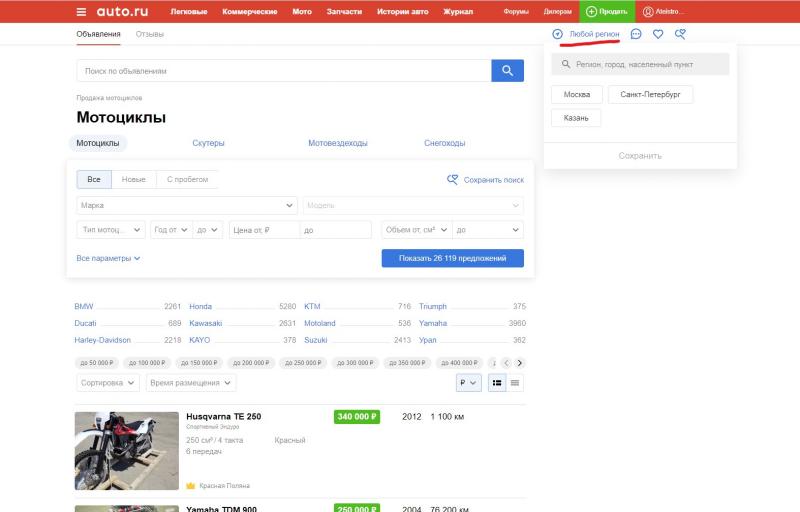
Task: Select the Скутеры category tab
Action: [208, 143]
